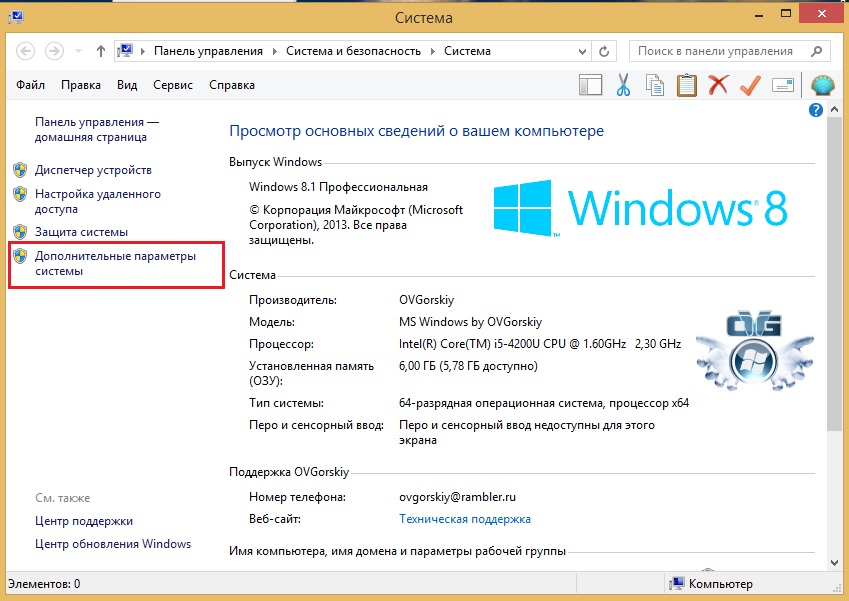Minimize the Система window
This screenshot has height=601, width=849.
point(760,15)
